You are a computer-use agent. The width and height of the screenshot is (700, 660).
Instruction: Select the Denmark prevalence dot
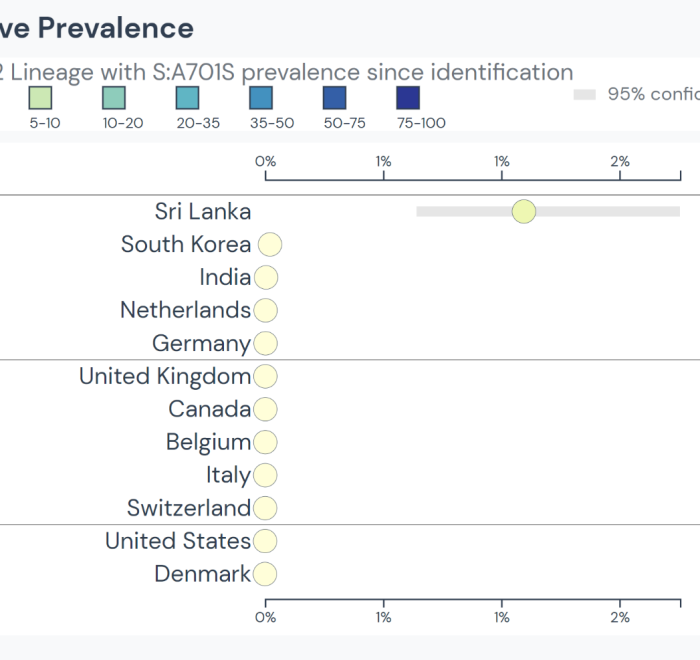(265, 574)
